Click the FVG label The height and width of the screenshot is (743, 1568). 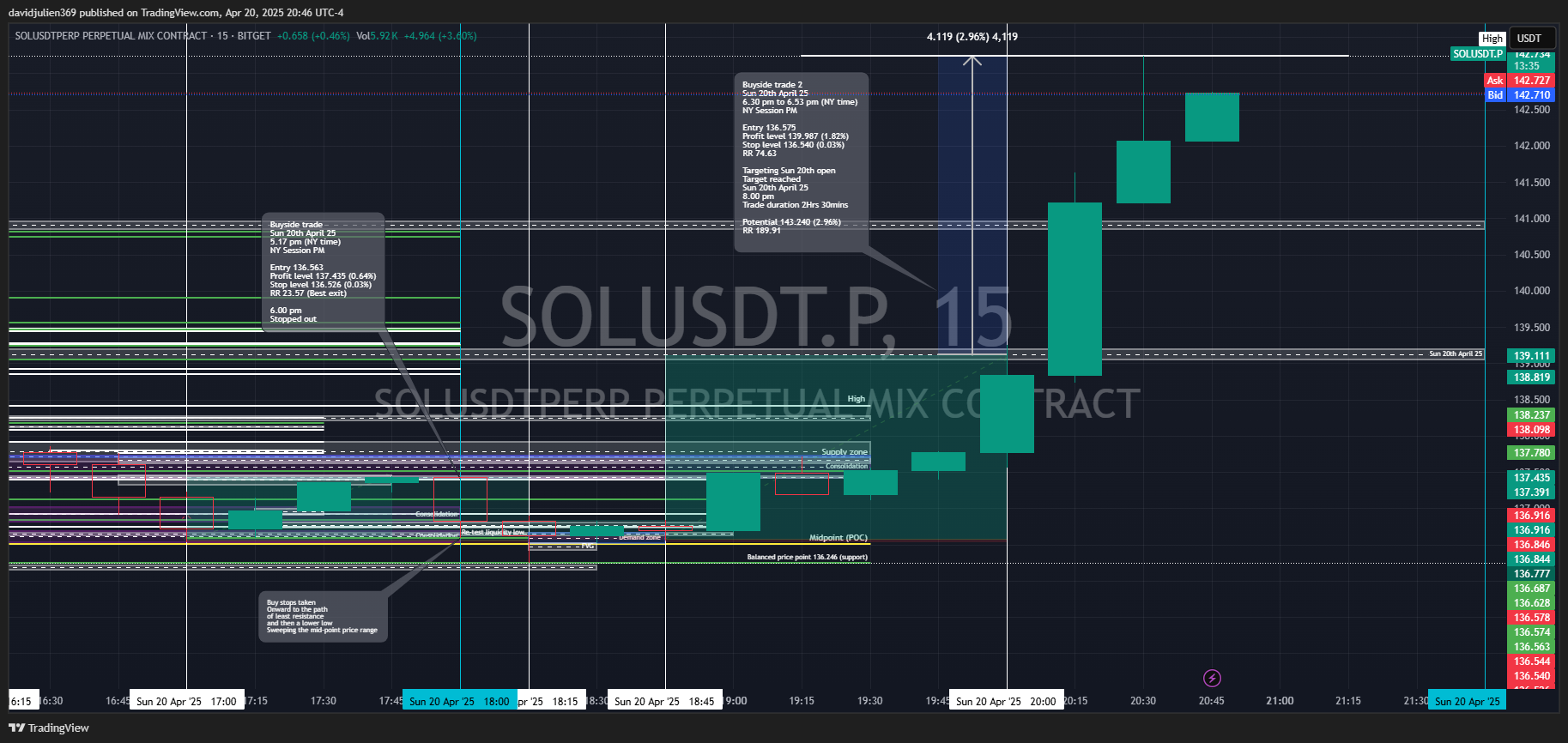[x=588, y=546]
